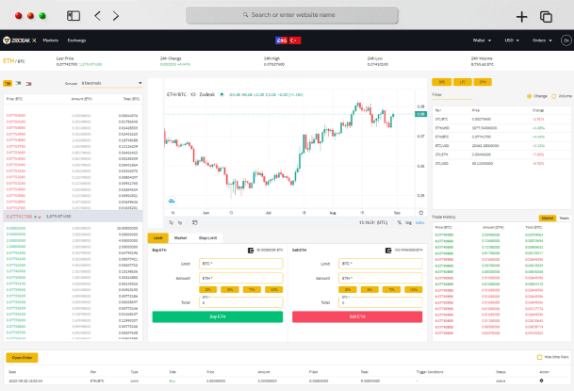Click the Buy ETH Total field

241,302
